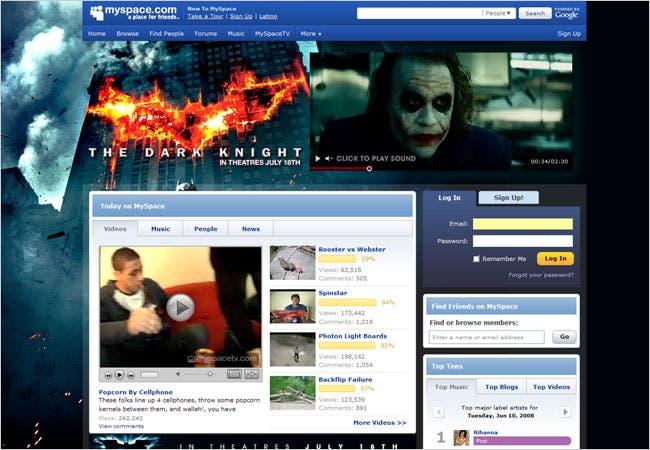Switch to the Log In tab
The image size is (650, 450).
pos(449,198)
